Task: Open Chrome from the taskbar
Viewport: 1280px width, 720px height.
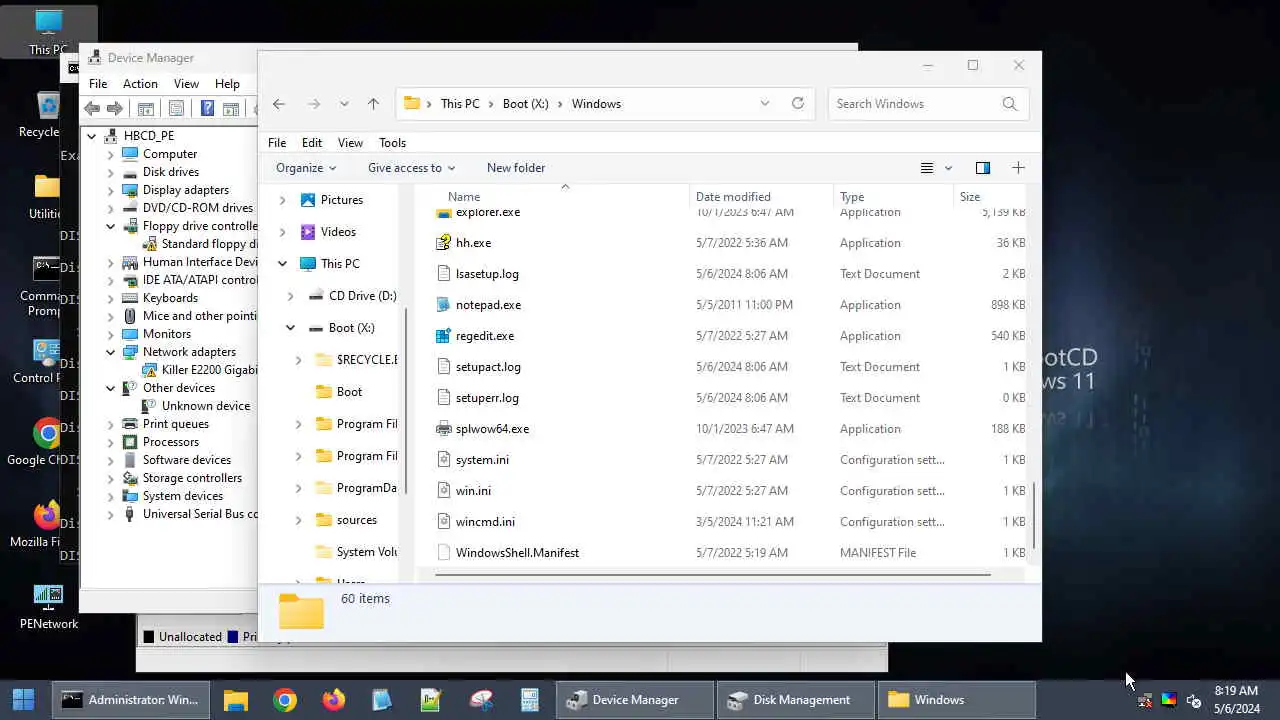Action: 285,700
